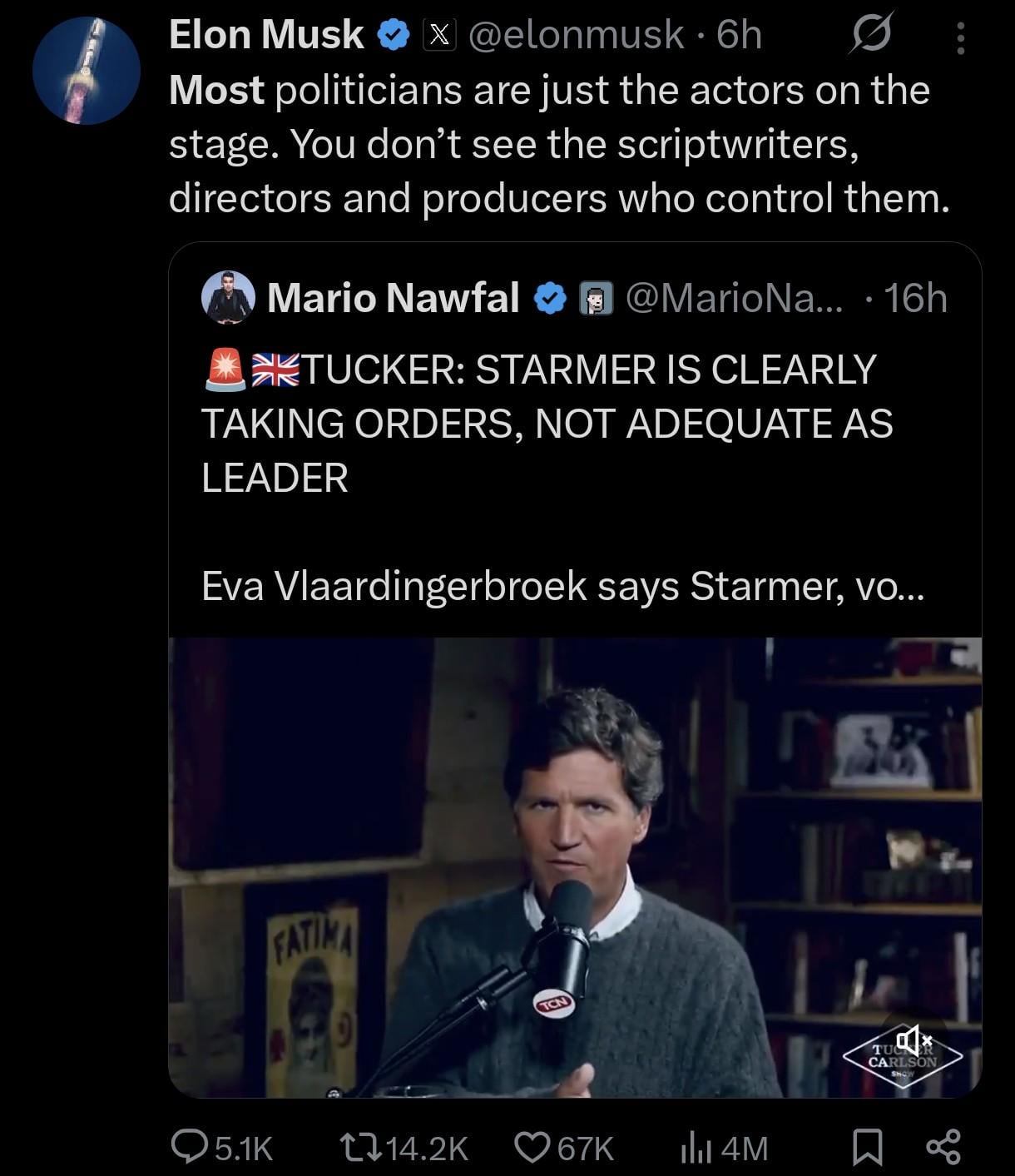Click the Mario Nawfal name link

pyautogui.click(x=393, y=298)
